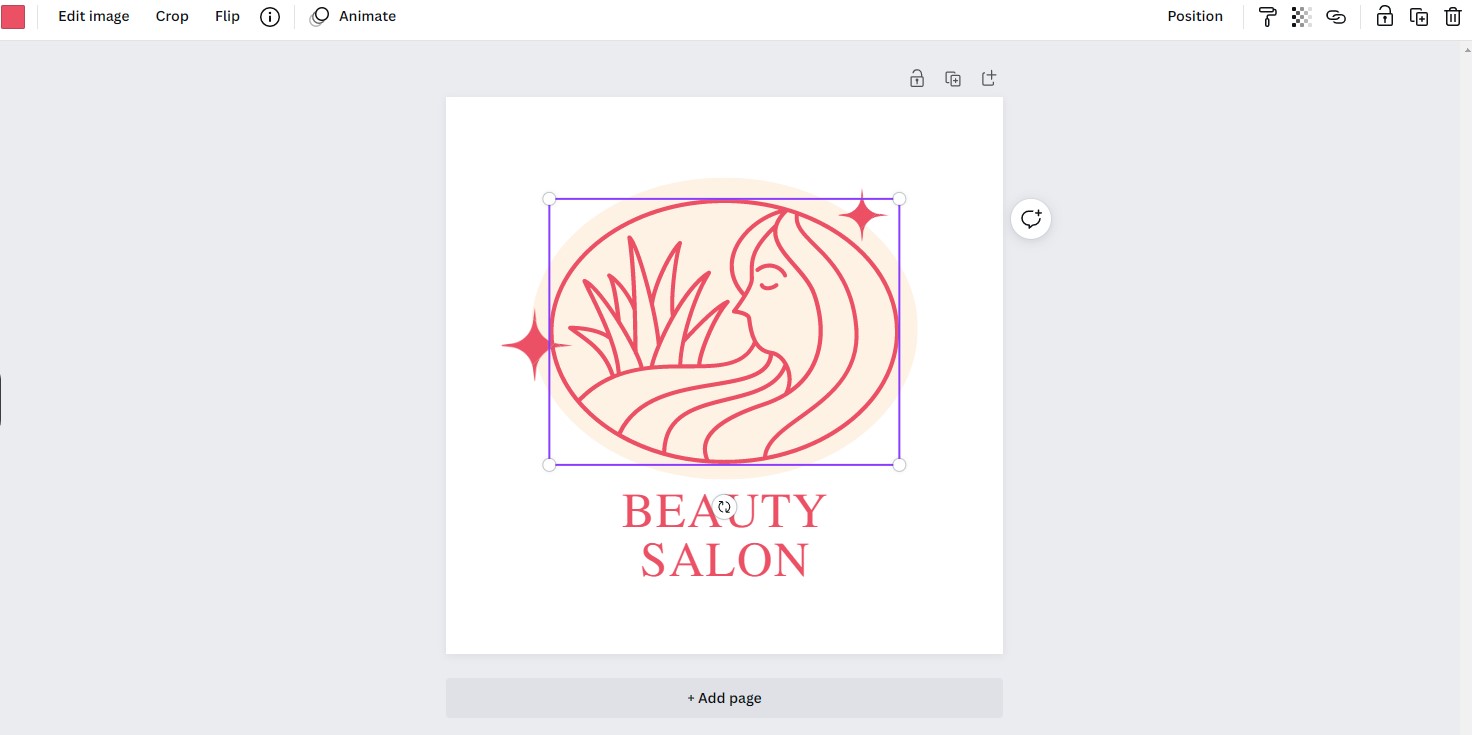Delete the selected image element

click(x=1453, y=16)
